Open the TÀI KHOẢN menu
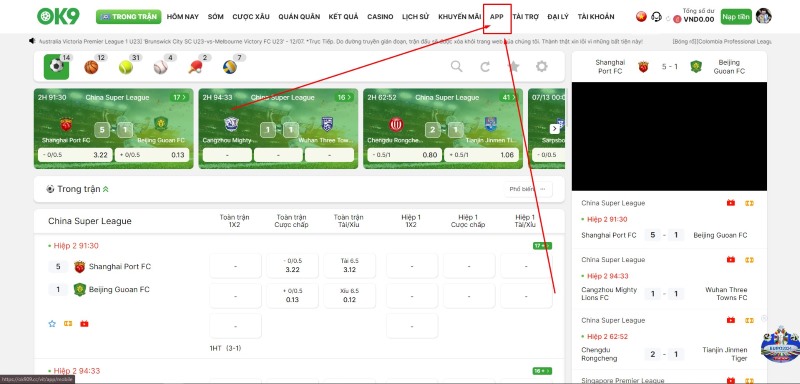Image resolution: width=800 pixels, height=384 pixels. (x=596, y=17)
